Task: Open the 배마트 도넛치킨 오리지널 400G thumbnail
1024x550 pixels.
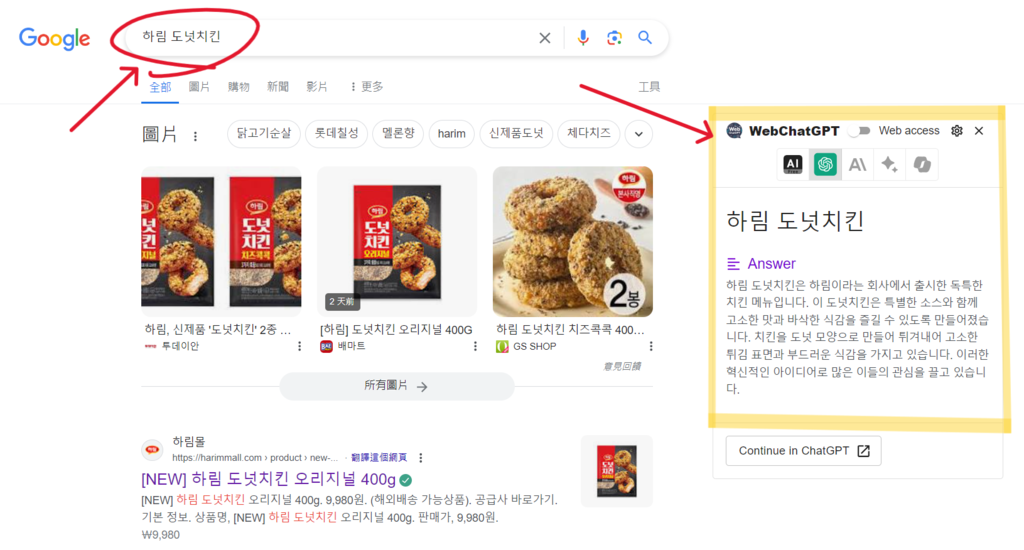Action: pyautogui.click(x=397, y=241)
